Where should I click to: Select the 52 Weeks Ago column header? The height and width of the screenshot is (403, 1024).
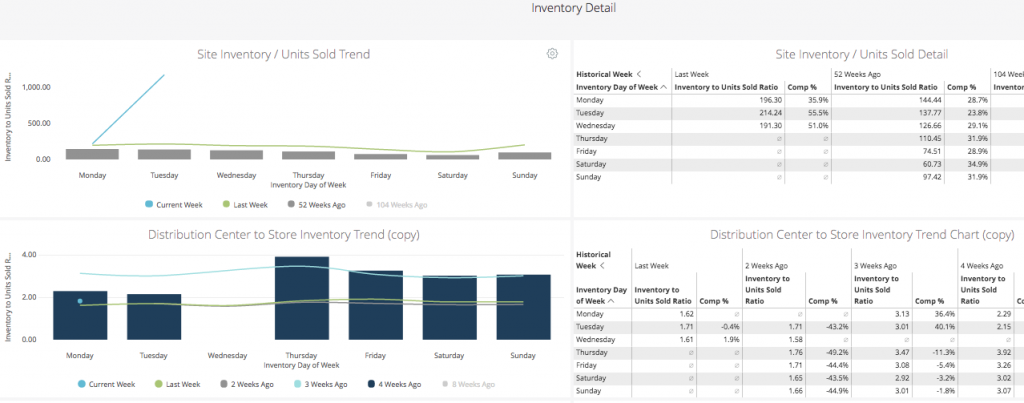click(858, 74)
